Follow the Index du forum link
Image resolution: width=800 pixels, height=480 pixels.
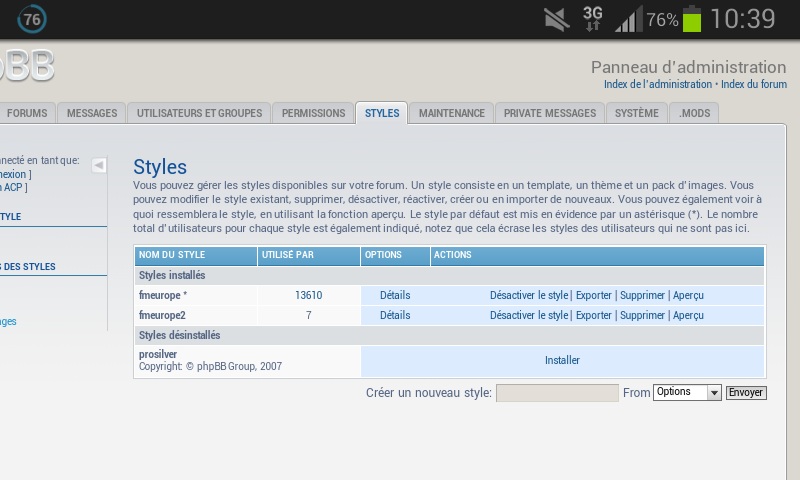(753, 85)
